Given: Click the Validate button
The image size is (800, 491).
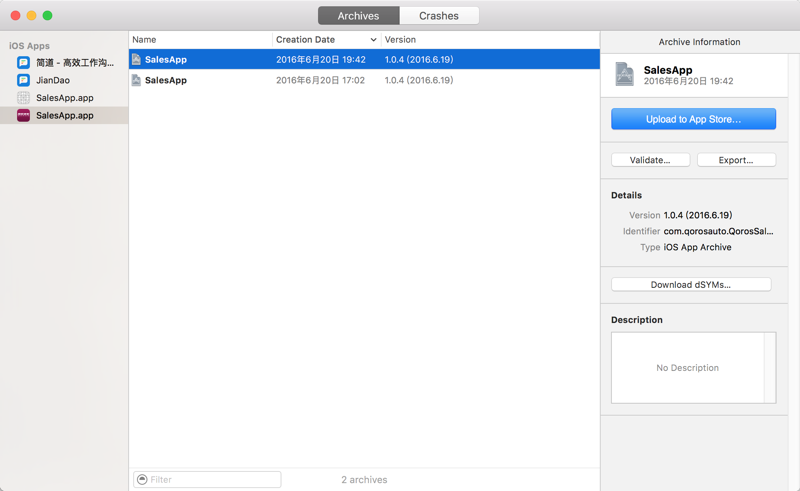Looking at the screenshot, I should click(x=650, y=160).
